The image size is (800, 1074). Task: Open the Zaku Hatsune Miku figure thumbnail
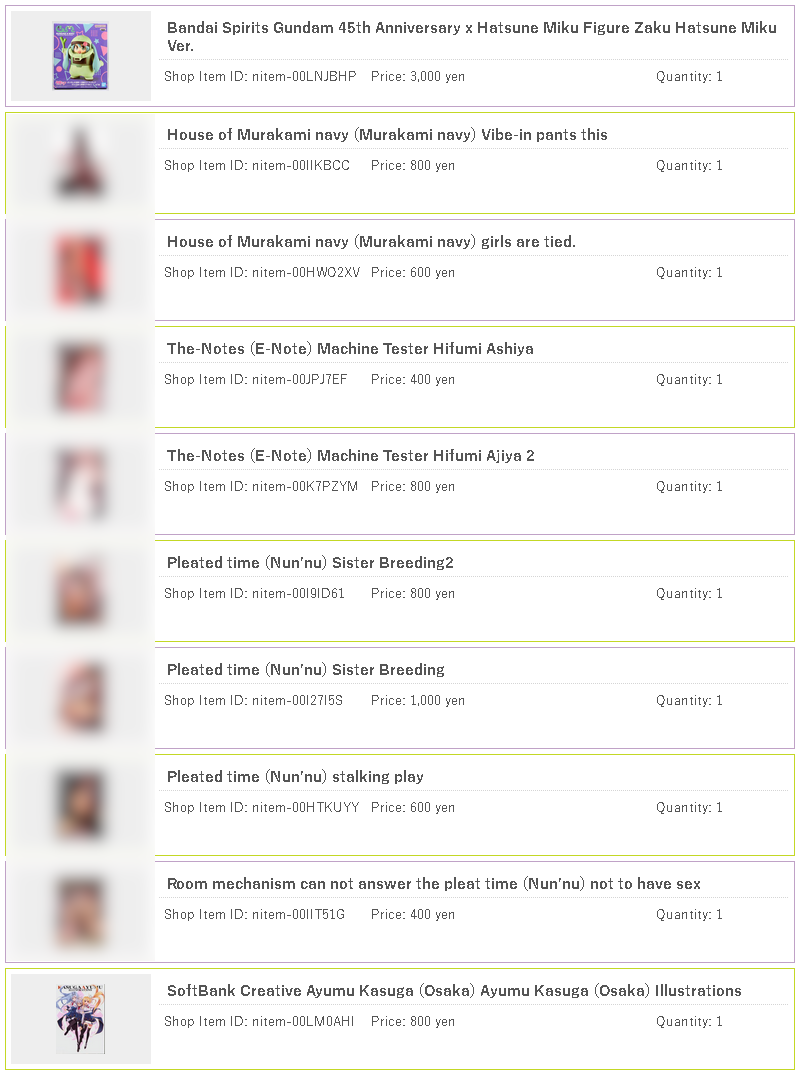click(81, 56)
